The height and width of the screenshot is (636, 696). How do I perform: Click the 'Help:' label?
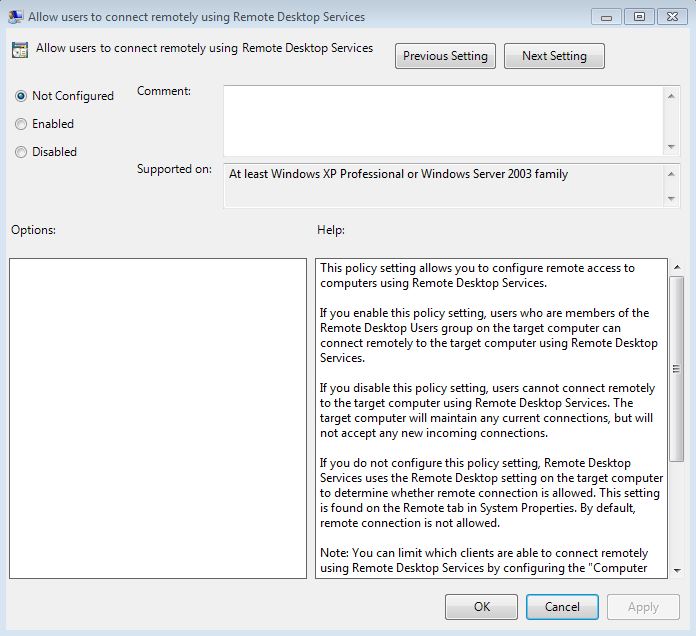click(331, 230)
